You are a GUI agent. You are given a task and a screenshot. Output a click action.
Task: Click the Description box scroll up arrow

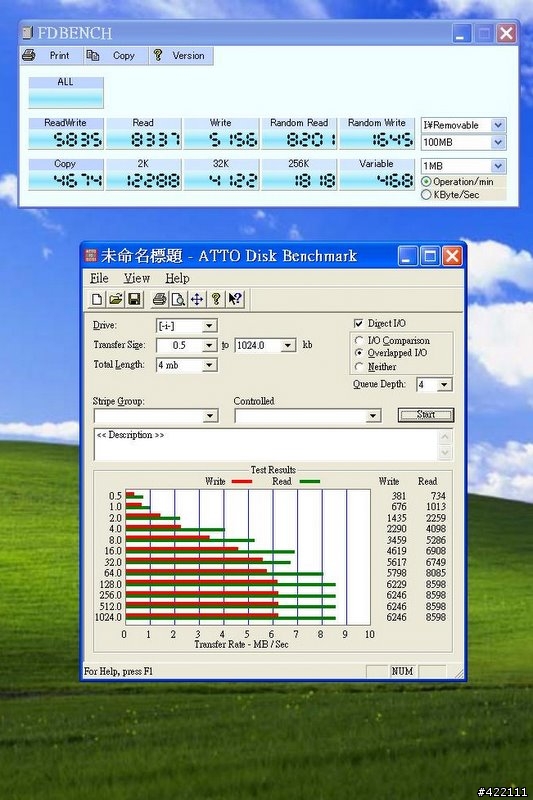click(x=445, y=437)
